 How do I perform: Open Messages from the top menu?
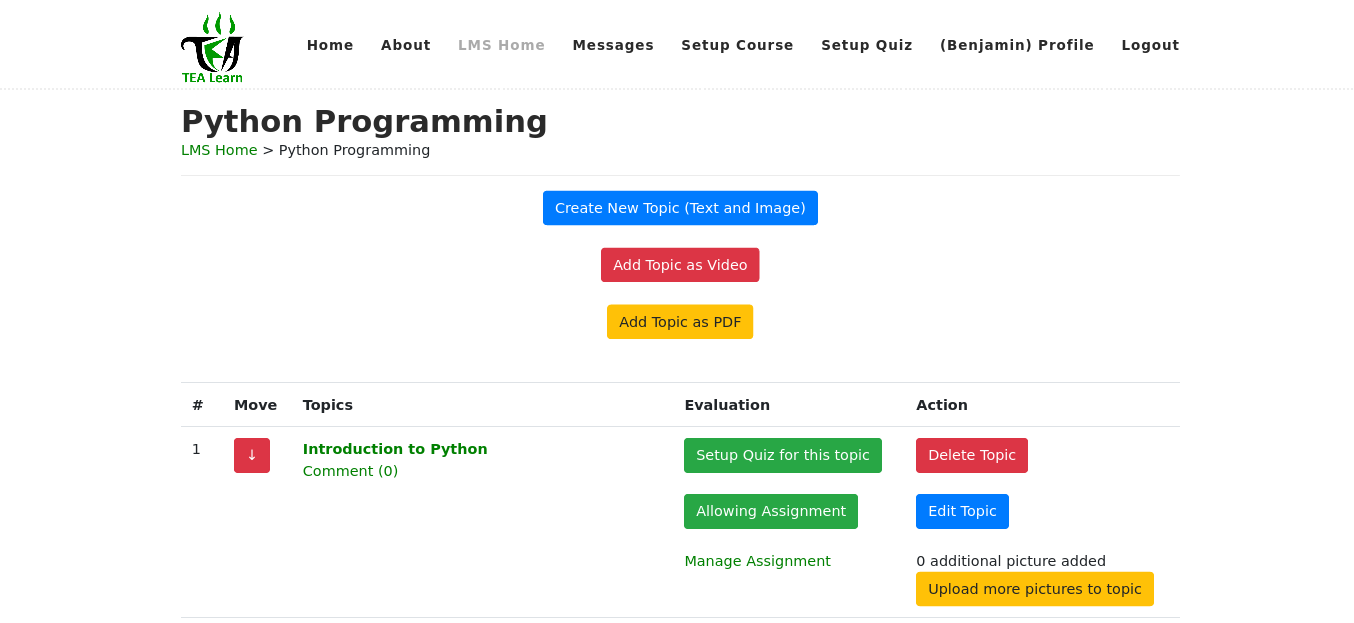coord(613,45)
